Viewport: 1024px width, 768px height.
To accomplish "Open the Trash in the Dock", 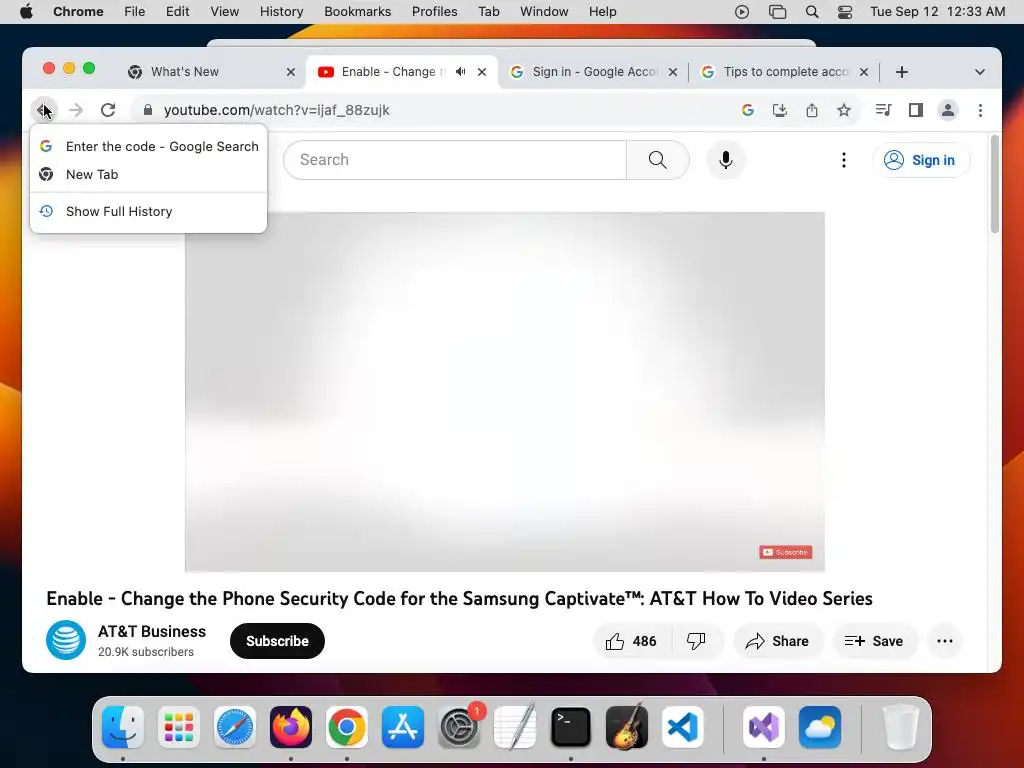I will click(900, 727).
